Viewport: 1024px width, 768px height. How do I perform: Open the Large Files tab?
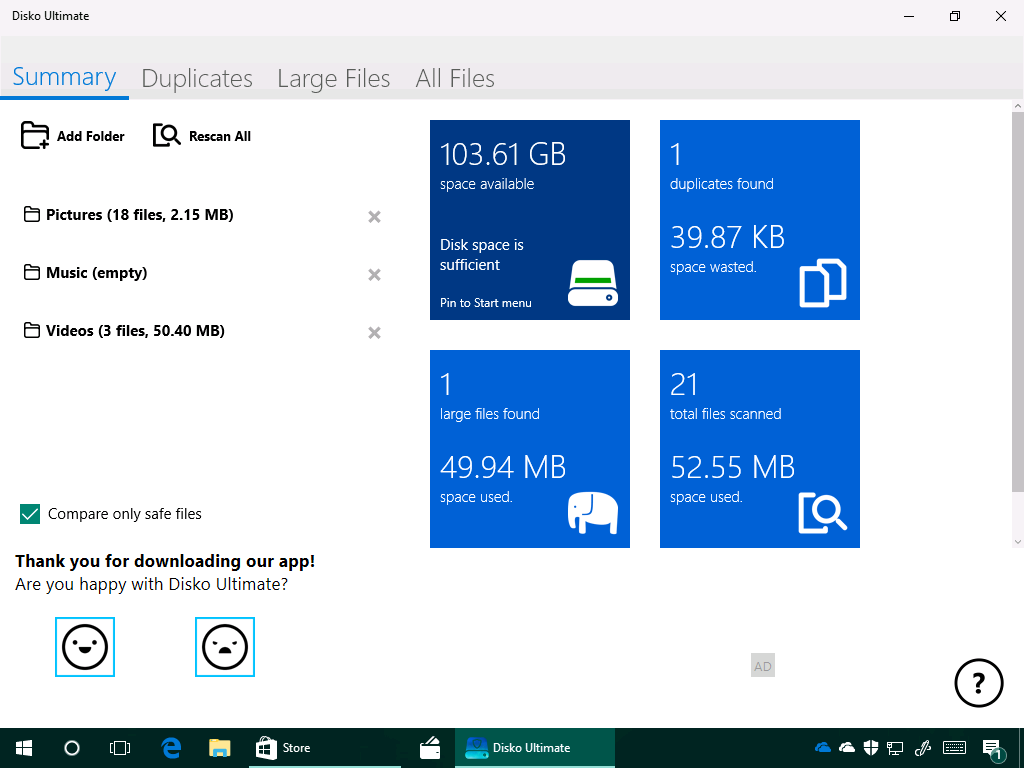click(334, 78)
